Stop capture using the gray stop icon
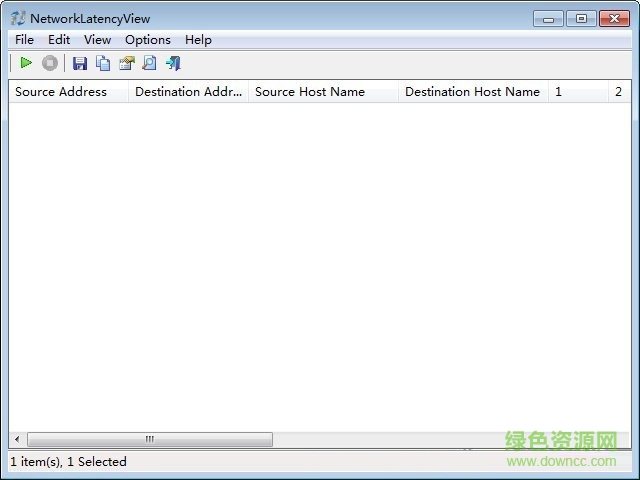 click(50, 63)
